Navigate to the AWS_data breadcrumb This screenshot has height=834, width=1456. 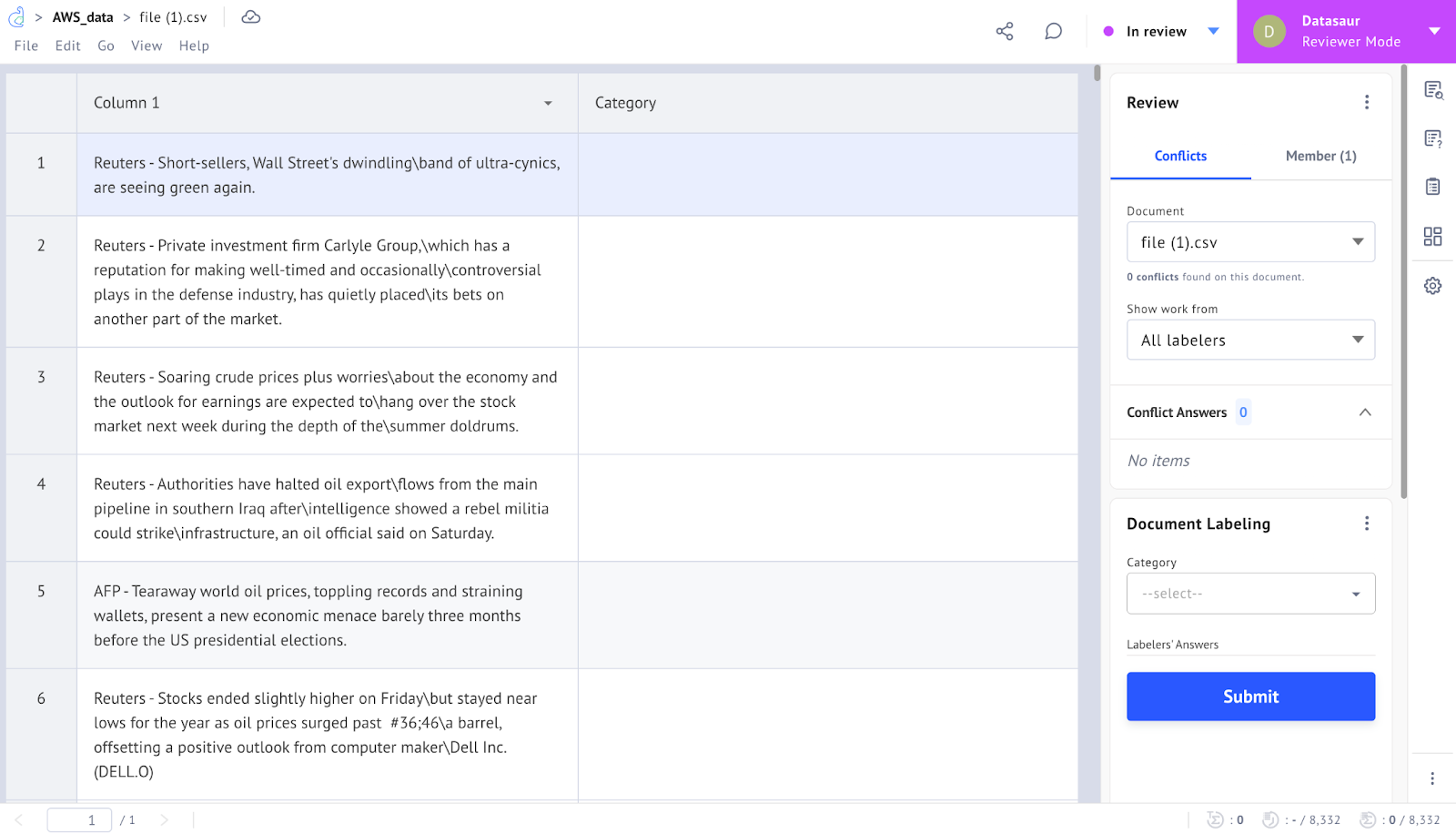point(83,15)
